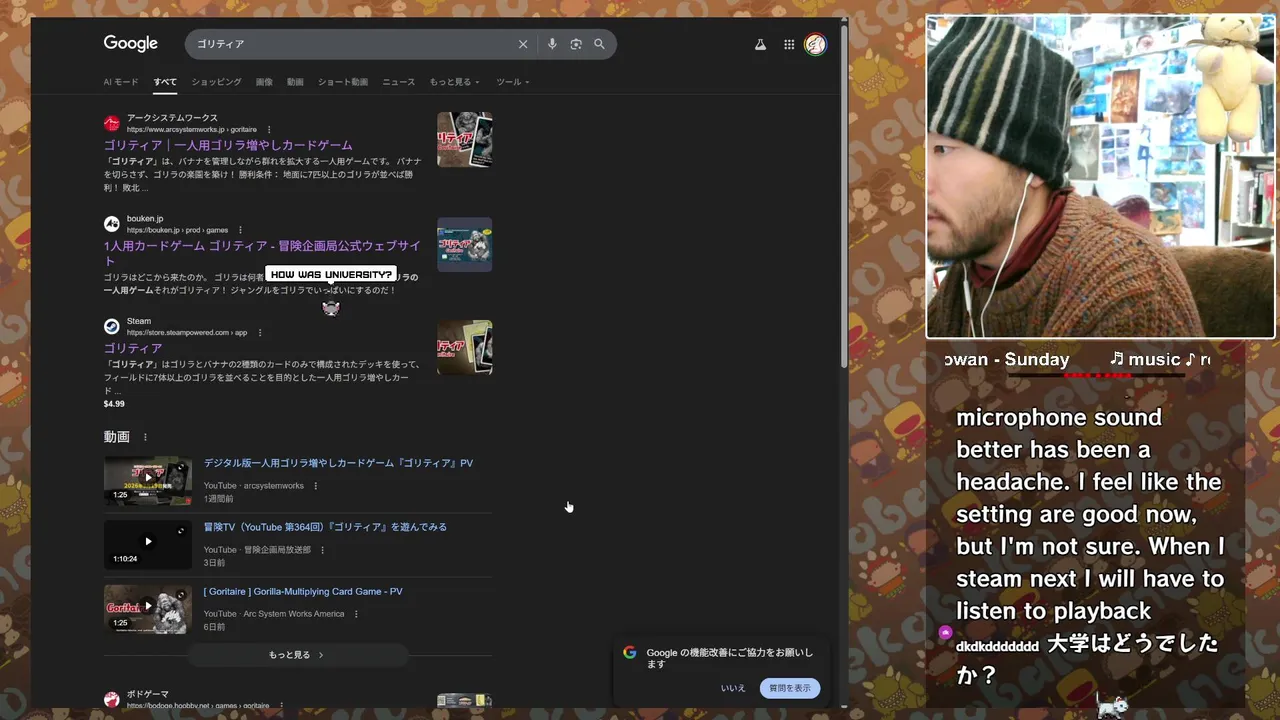Open [Goritaire] Gorilla-Multiplying Card Game PV link
Screen dimensions: 1280x720
303,591
